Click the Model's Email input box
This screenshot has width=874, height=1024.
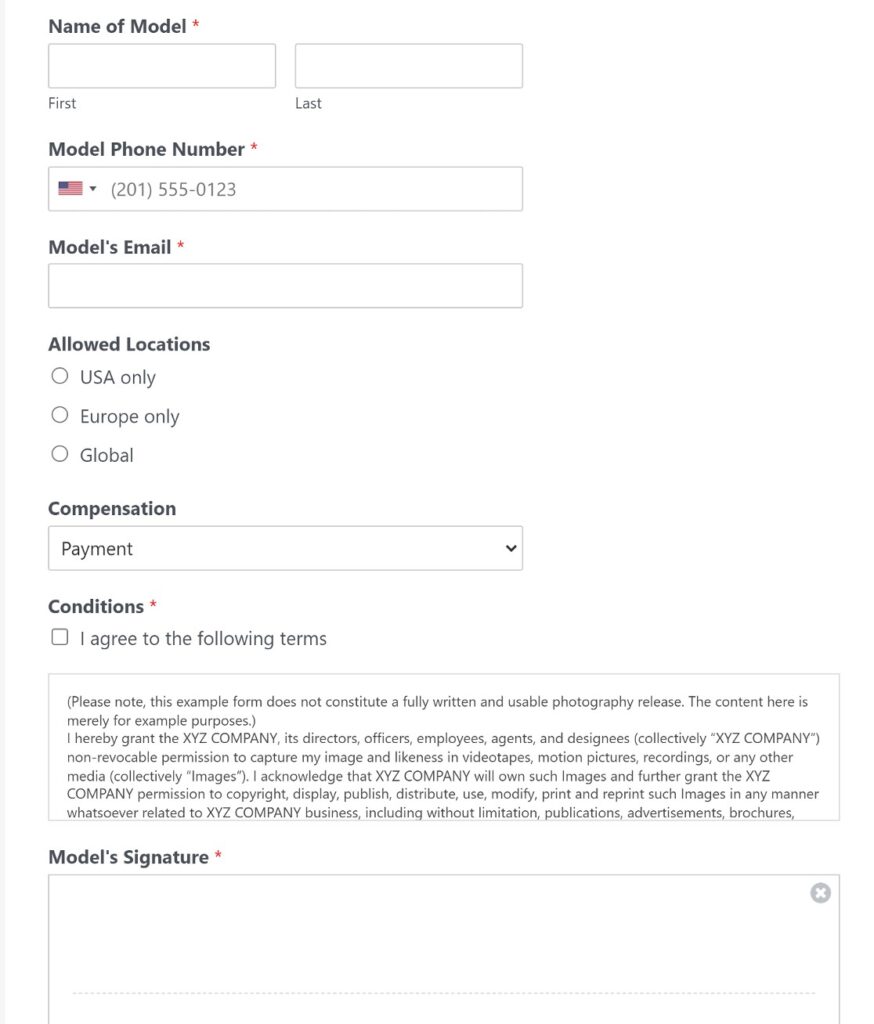tap(285, 285)
